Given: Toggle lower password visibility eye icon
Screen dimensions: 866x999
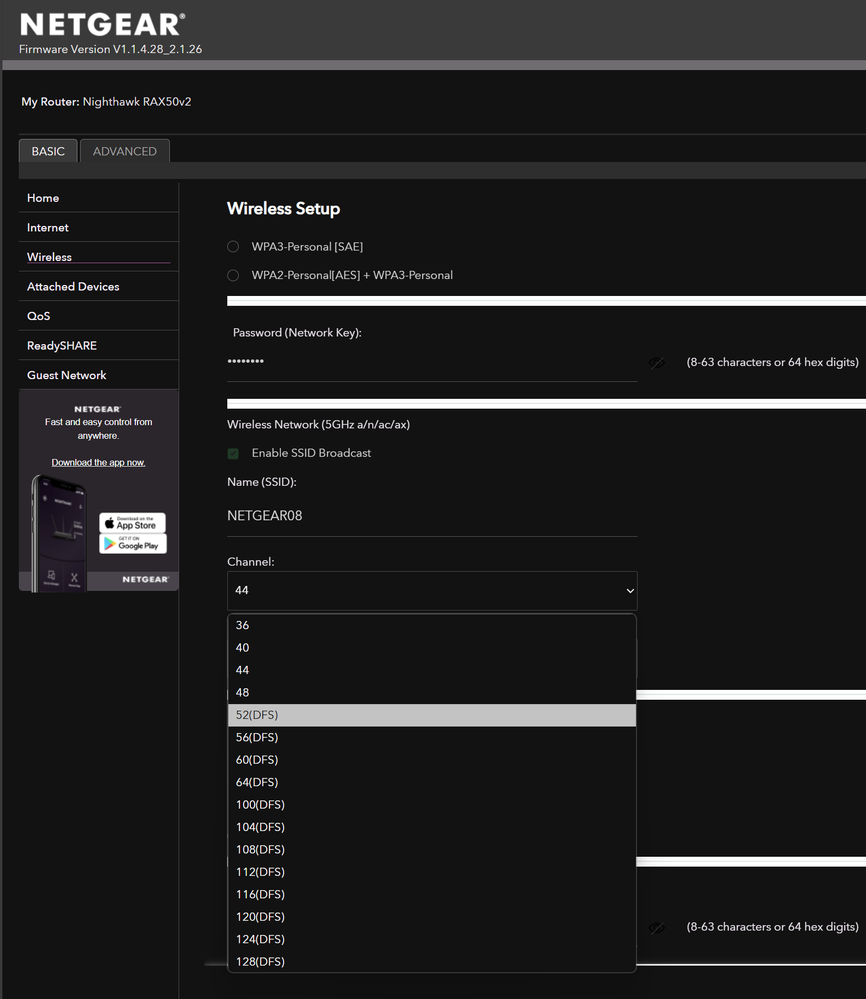Looking at the screenshot, I should [656, 928].
